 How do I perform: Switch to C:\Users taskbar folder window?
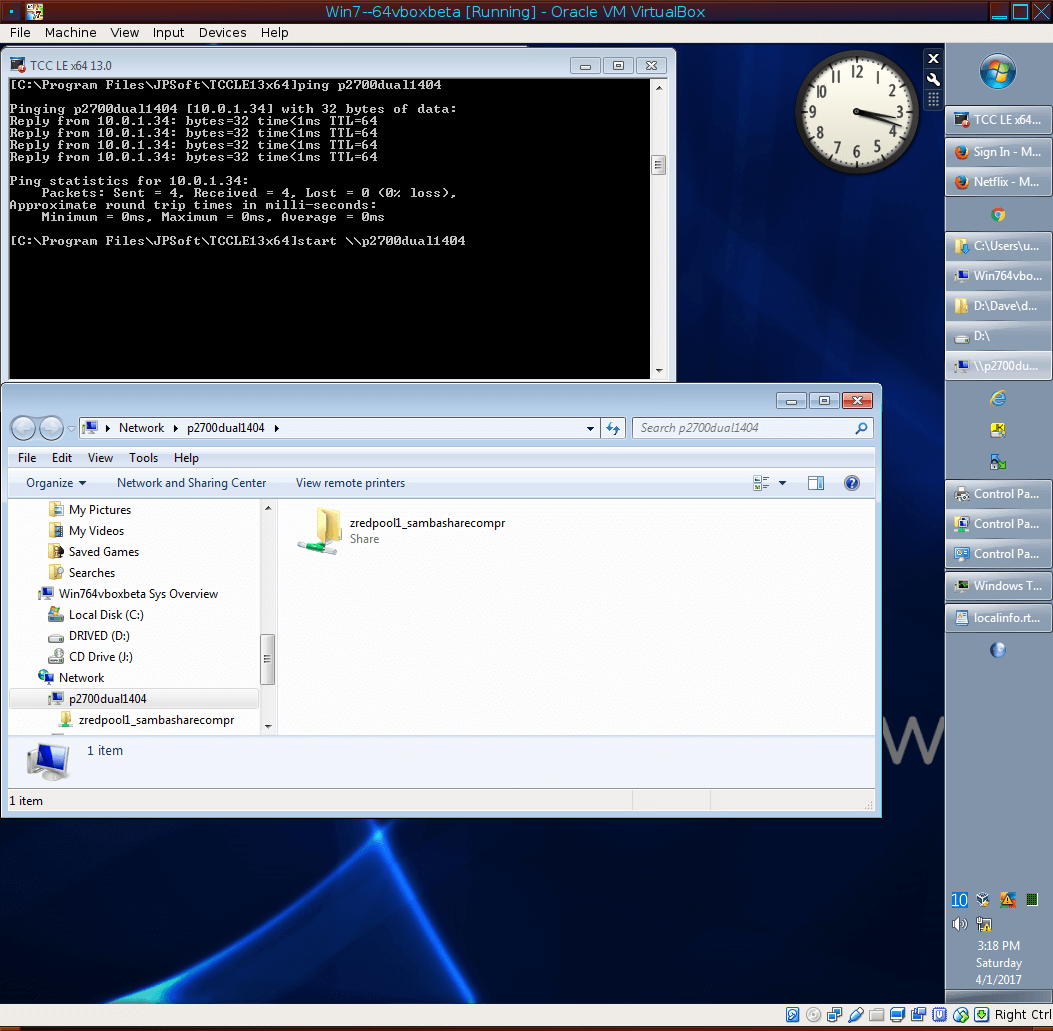pos(999,246)
